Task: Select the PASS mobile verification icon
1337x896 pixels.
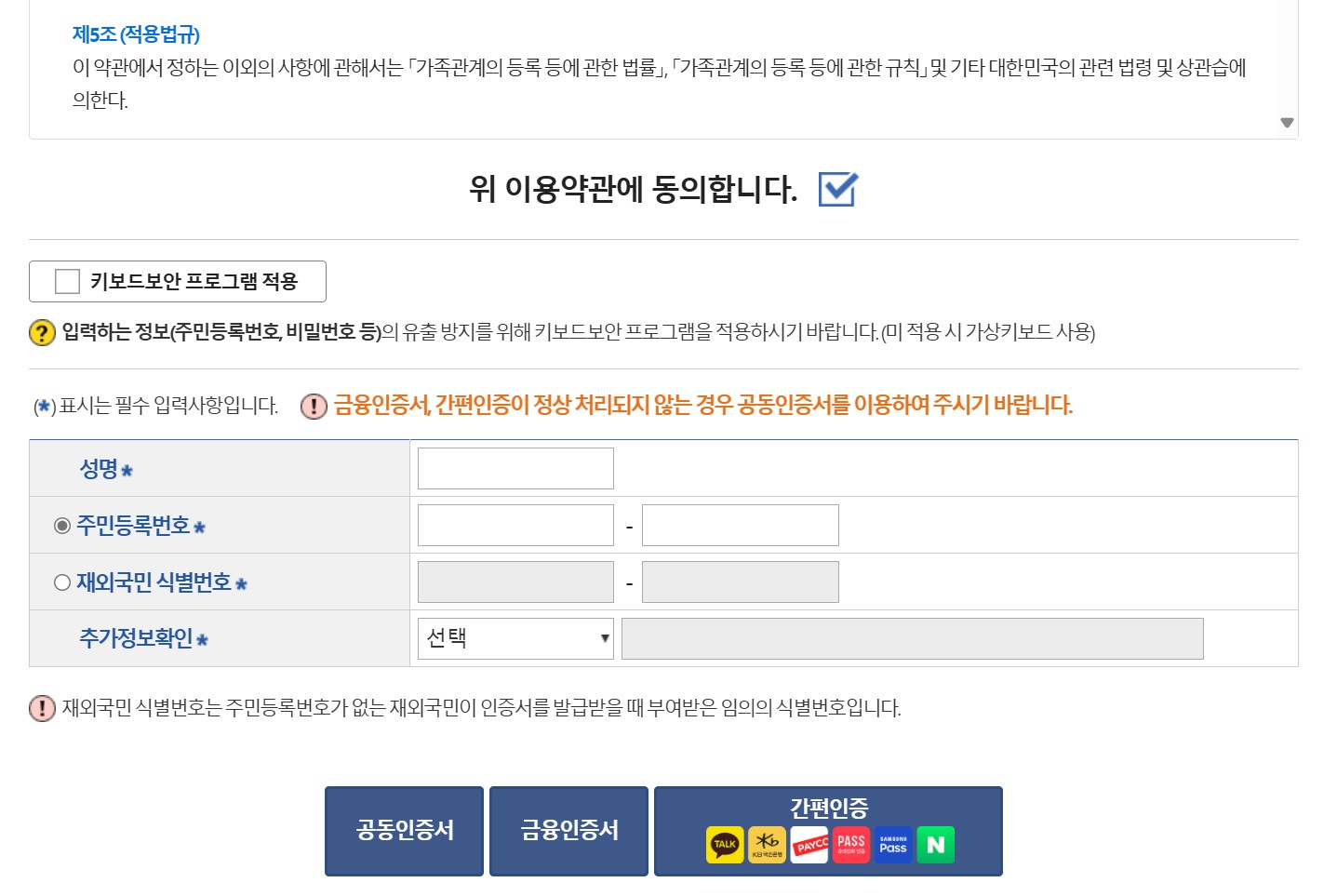Action: pyautogui.click(x=850, y=845)
